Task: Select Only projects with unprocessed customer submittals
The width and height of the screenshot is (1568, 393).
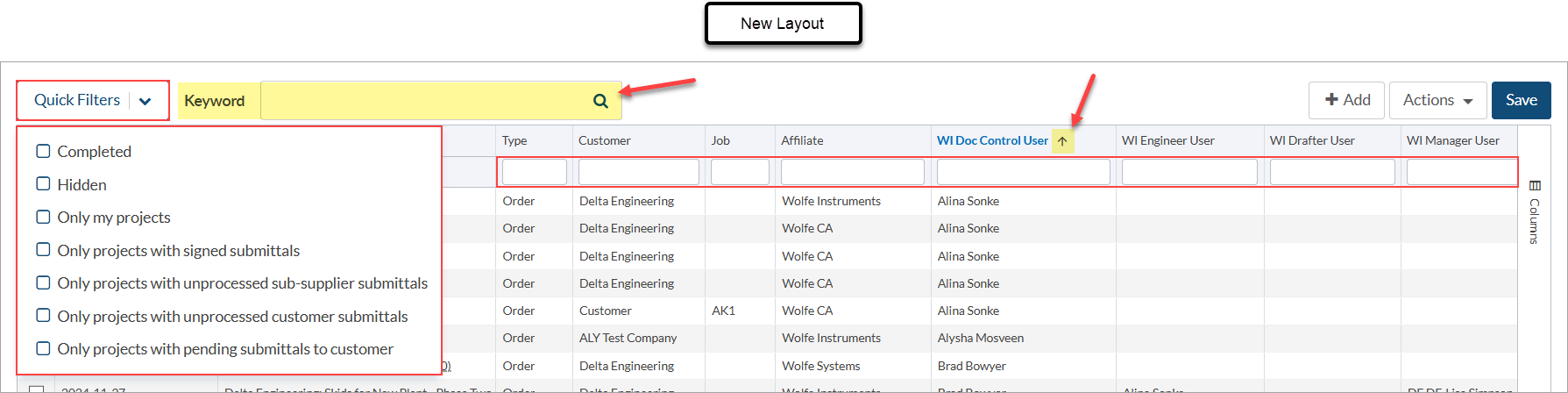Action: tap(43, 316)
